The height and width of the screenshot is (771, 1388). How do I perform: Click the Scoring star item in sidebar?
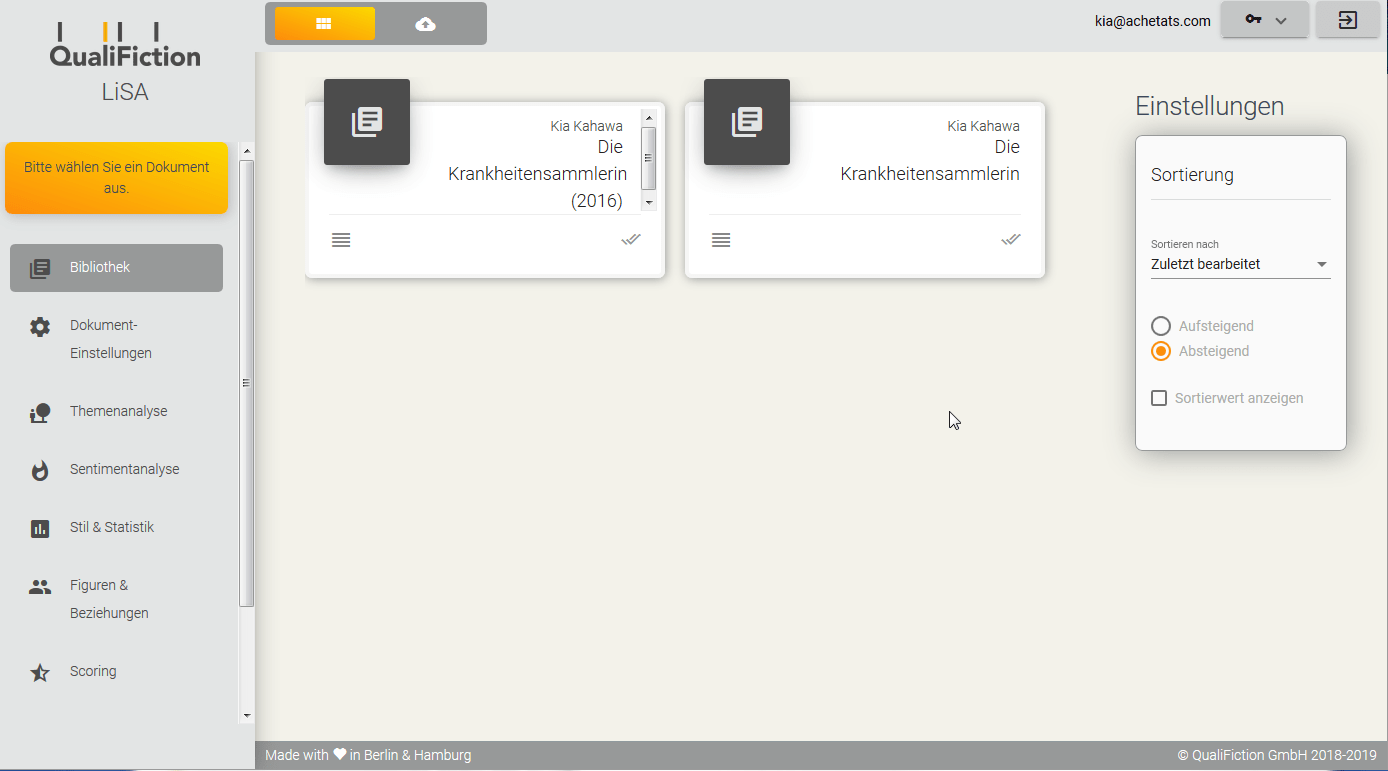(x=93, y=672)
